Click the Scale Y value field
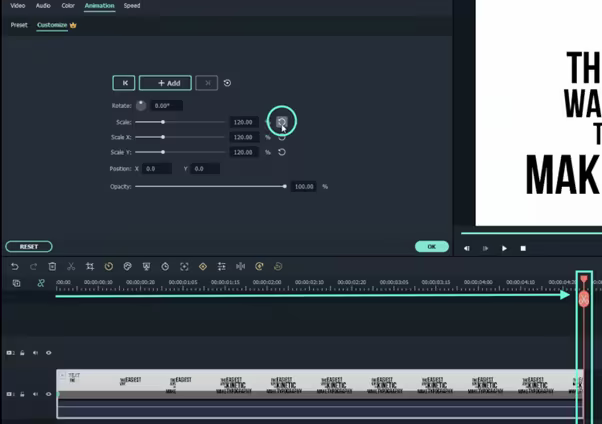This screenshot has width=602, height=424. pos(243,152)
